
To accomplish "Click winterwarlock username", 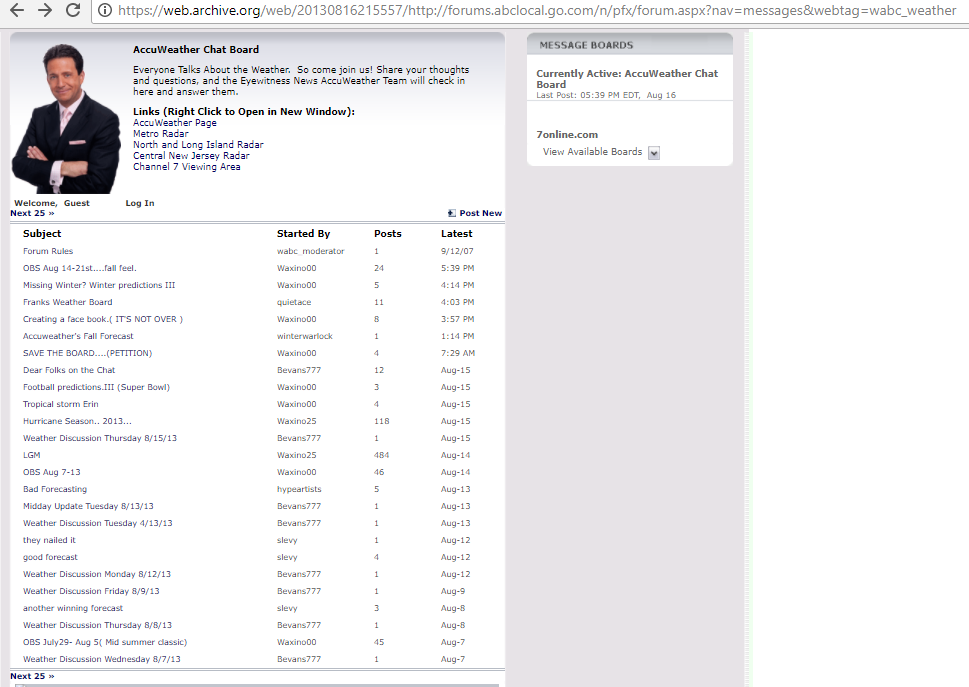I will point(305,336).
